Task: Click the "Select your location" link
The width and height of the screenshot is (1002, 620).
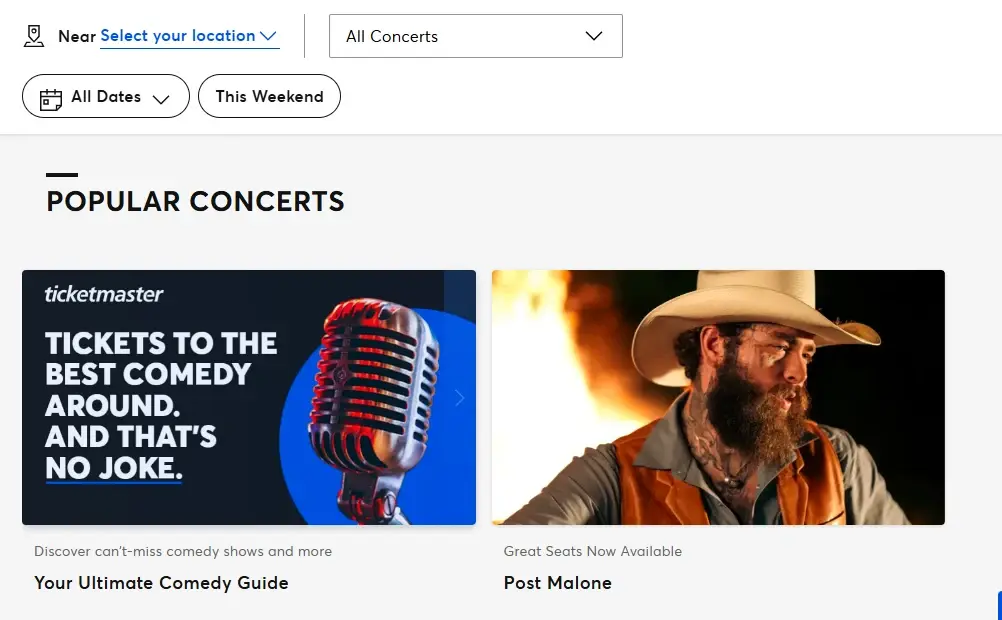Action: pos(178,36)
